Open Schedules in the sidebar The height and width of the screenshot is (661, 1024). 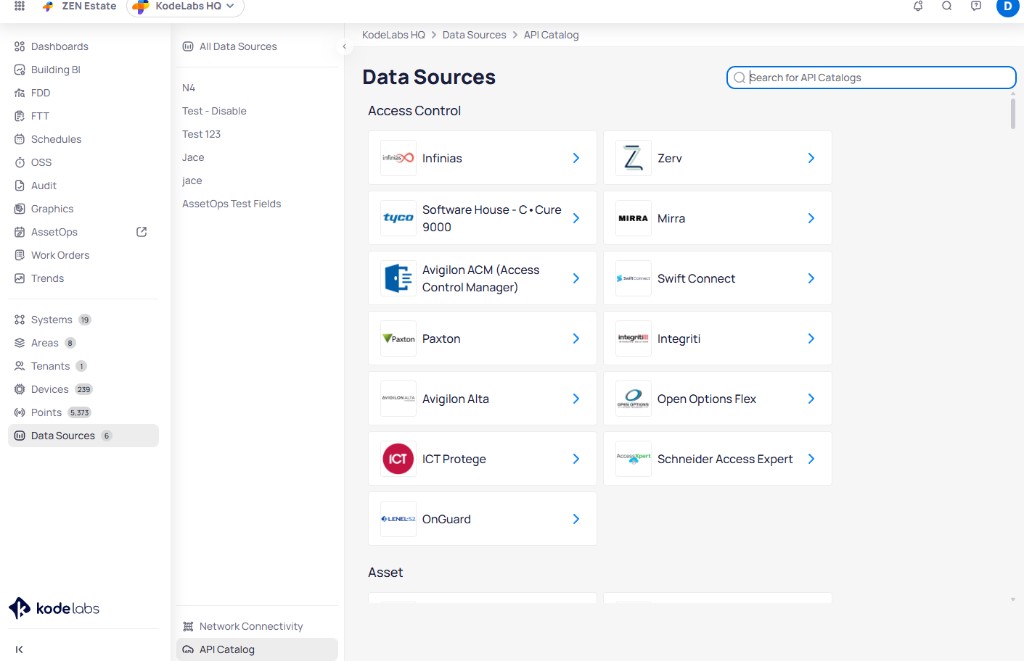pos(83,139)
